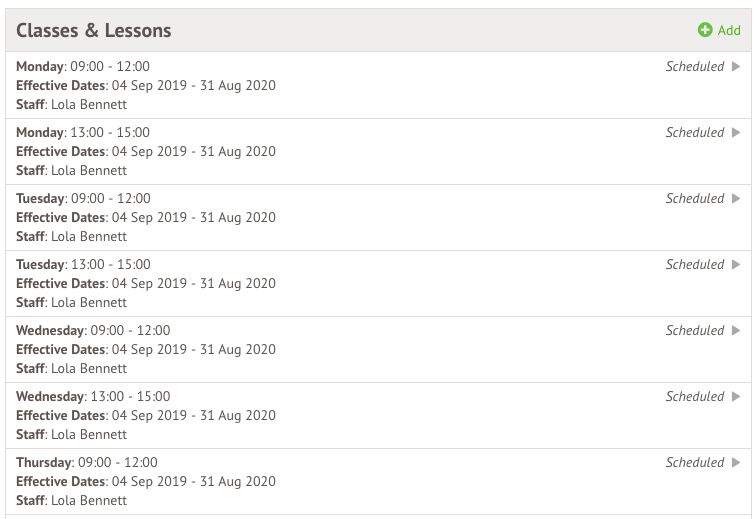The height and width of the screenshot is (519, 756).
Task: Expand the Monday 13:00 - 15:00 lesson arrow
Action: (736, 133)
